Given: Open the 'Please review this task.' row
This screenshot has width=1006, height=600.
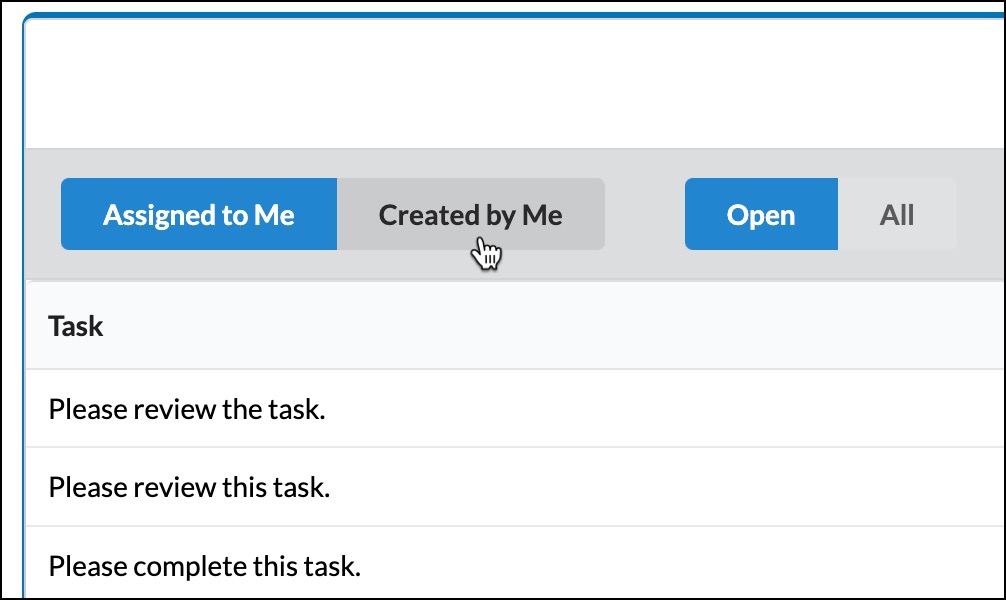Looking at the screenshot, I should coord(513,487).
